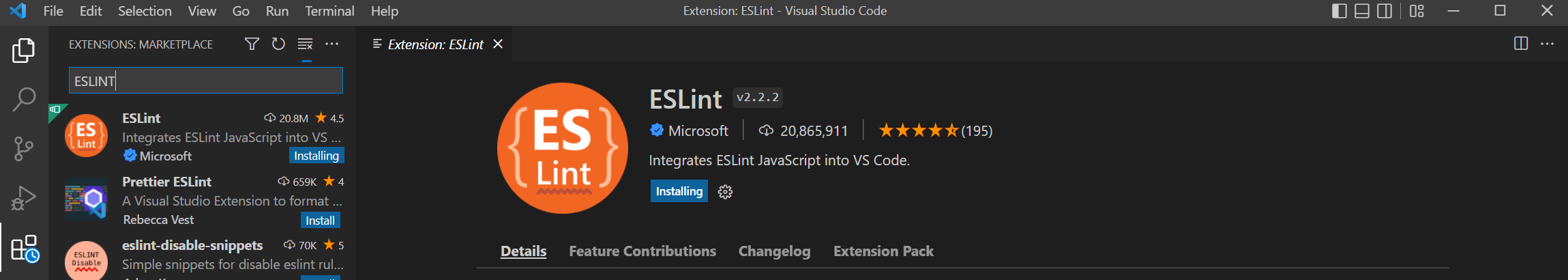Open the Run and Debug view
This screenshot has width=1568, height=280.
coord(24,198)
